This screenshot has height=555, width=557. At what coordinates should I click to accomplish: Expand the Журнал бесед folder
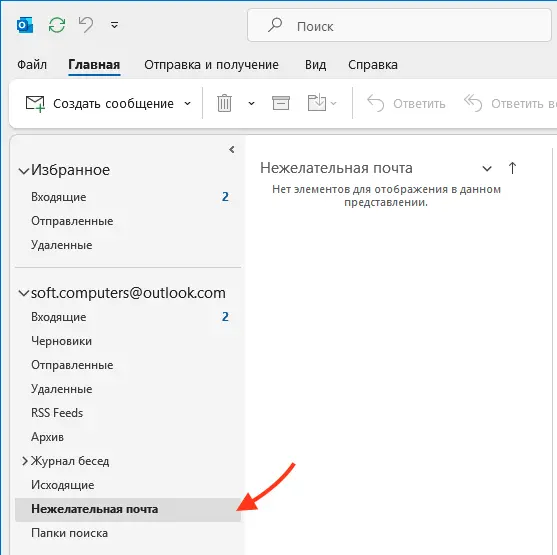[25, 461]
